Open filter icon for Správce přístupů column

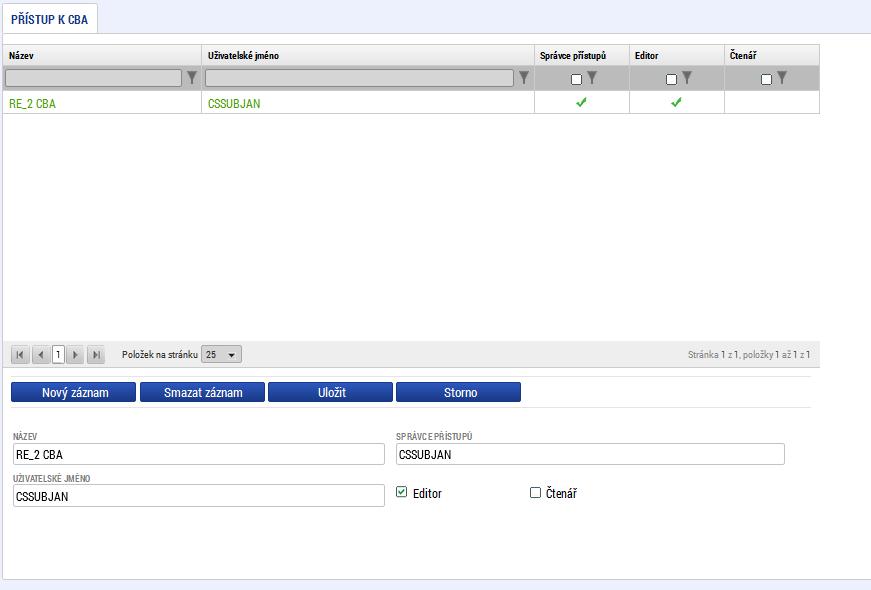pyautogui.click(x=592, y=78)
